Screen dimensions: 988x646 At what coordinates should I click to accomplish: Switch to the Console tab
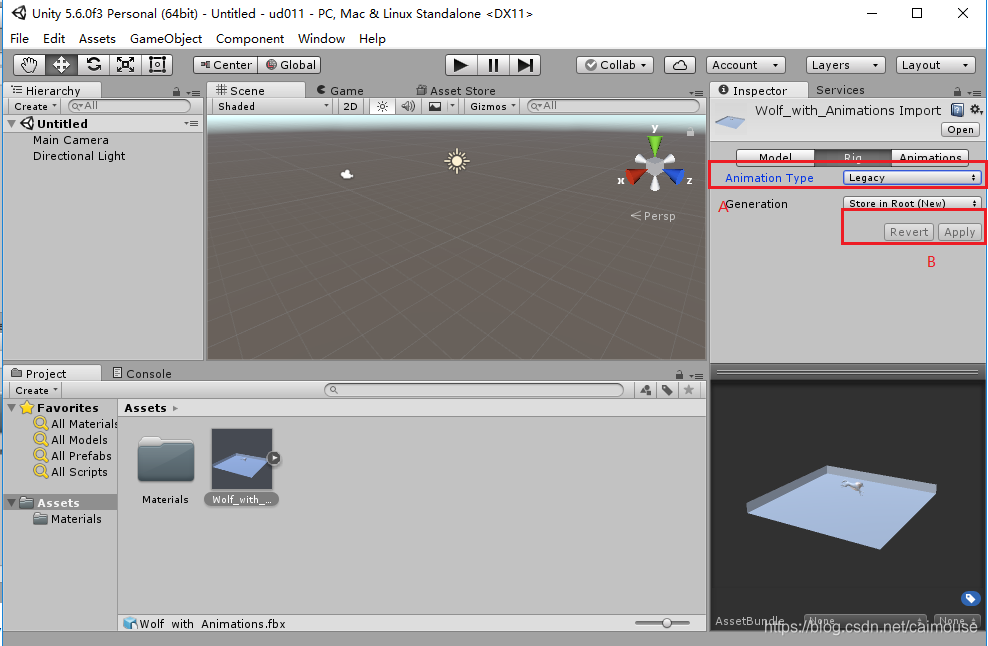pyautogui.click(x=142, y=374)
